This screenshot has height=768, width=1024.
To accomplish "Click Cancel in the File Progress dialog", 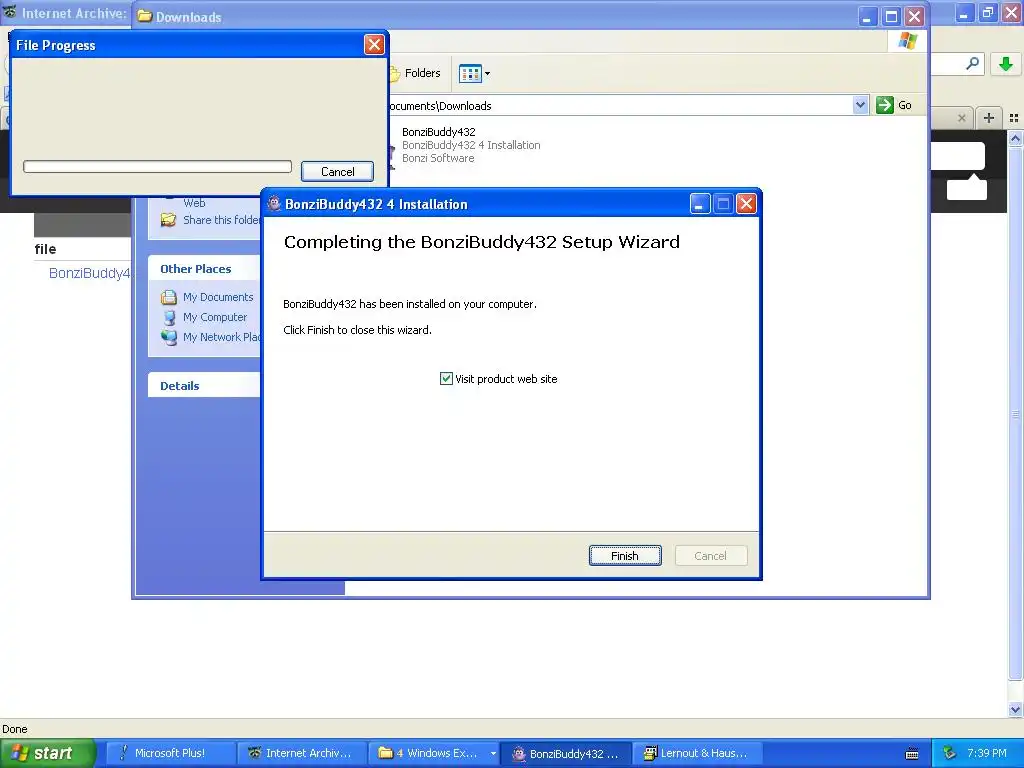I will click(x=338, y=172).
